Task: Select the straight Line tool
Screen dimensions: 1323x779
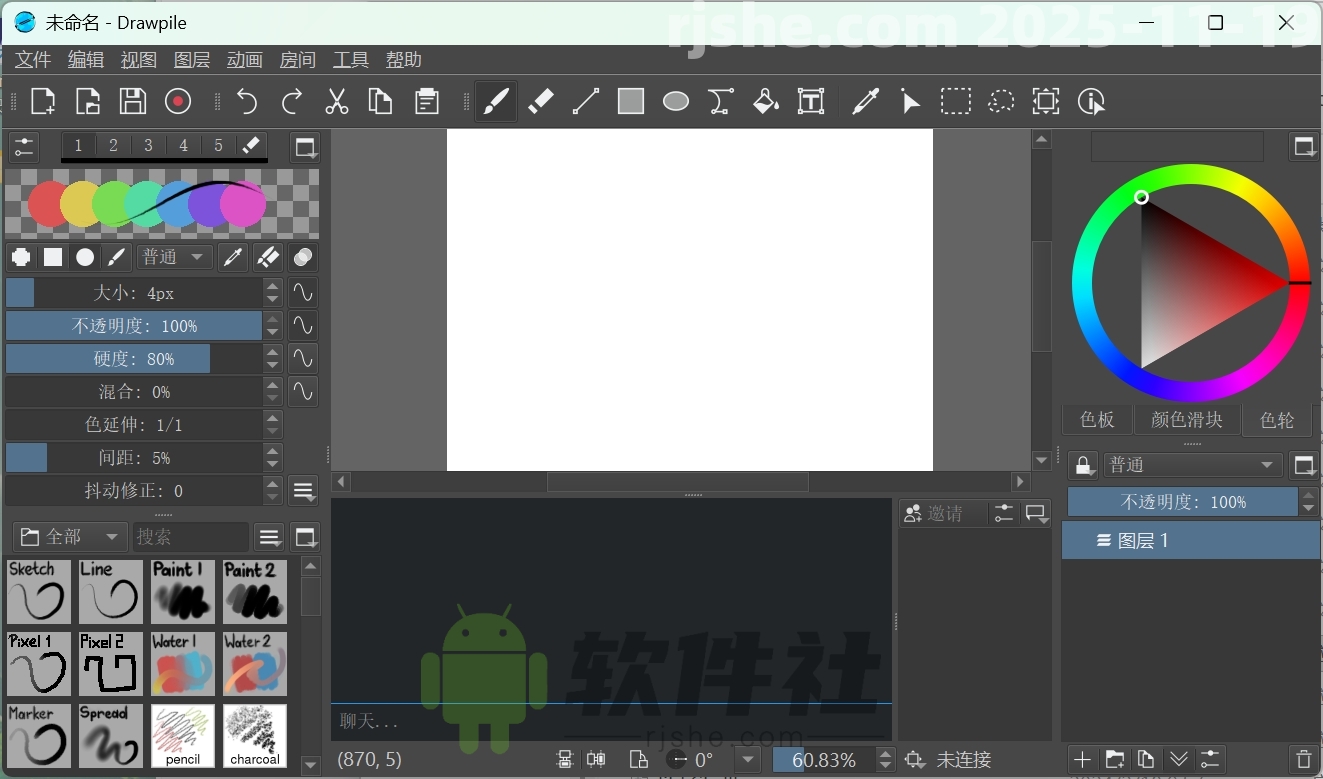Action: tap(586, 101)
